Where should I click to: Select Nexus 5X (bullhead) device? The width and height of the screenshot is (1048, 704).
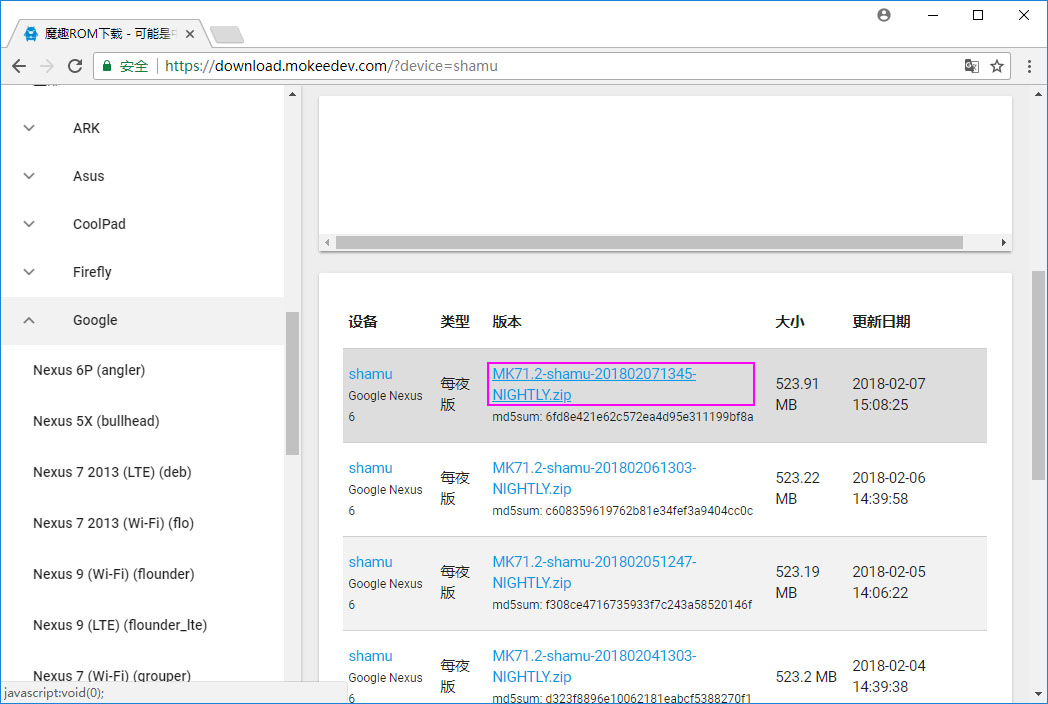(x=96, y=421)
